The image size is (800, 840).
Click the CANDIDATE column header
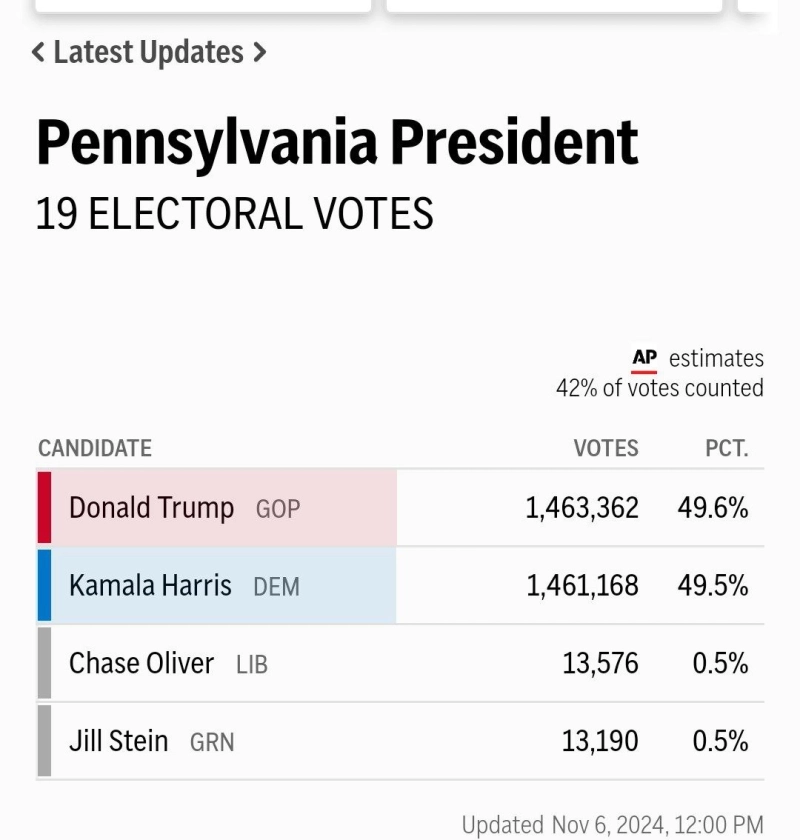tap(95, 448)
